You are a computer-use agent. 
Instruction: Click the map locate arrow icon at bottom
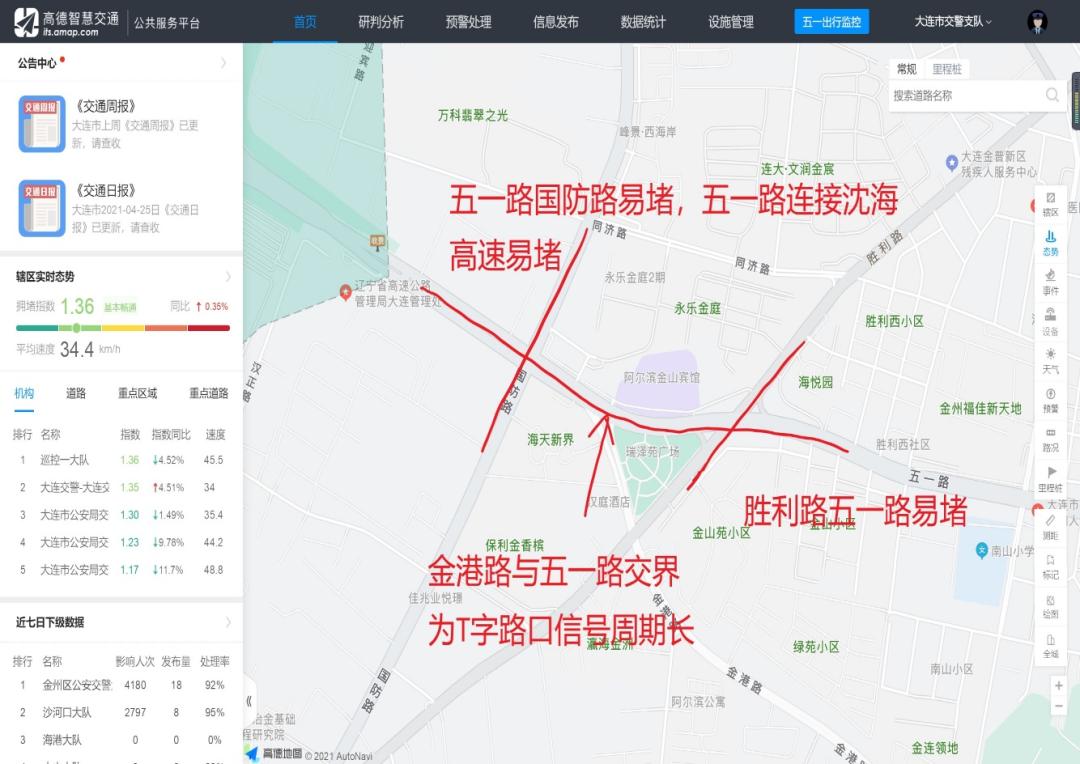(252, 753)
